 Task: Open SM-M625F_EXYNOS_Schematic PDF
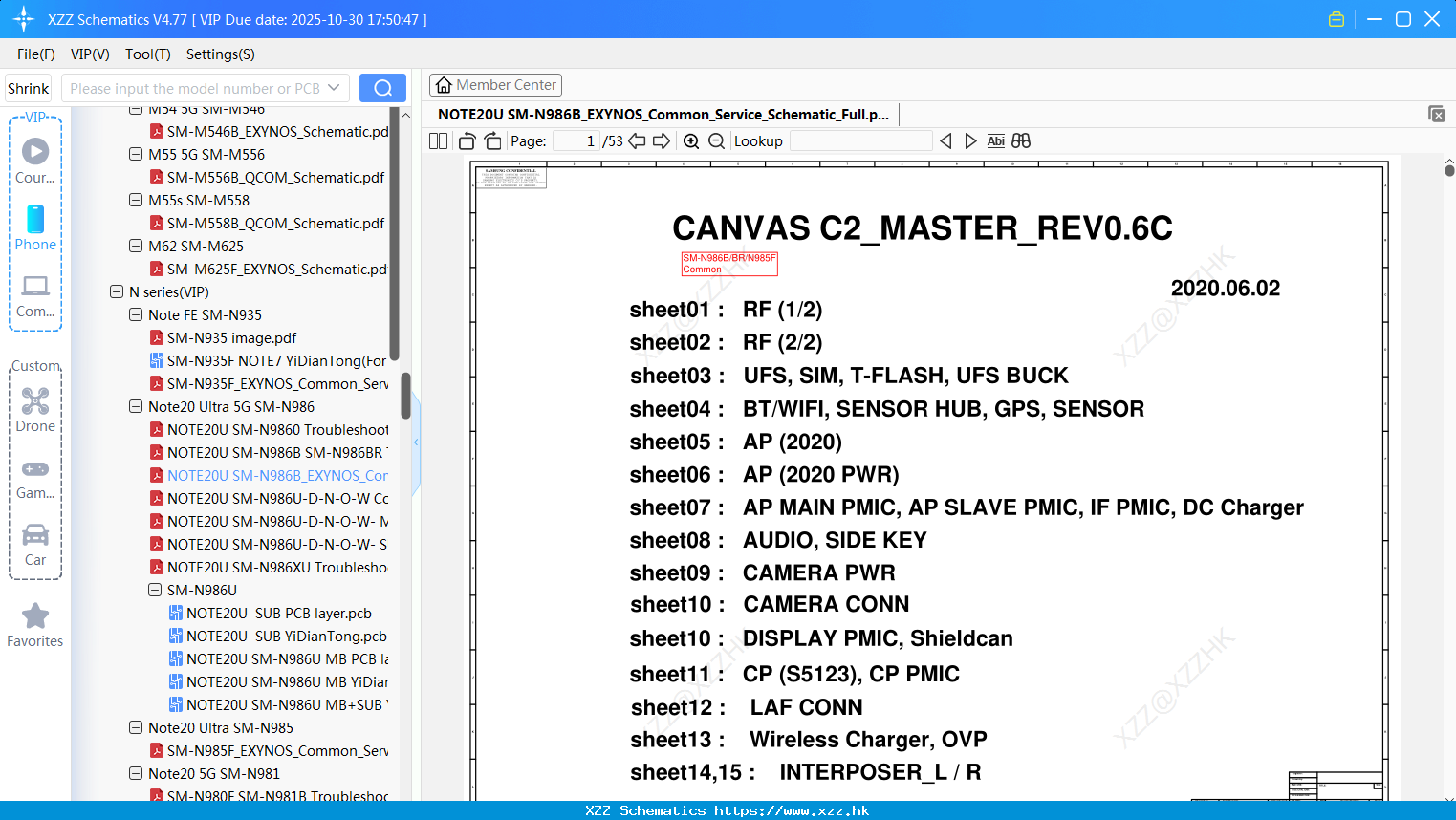269,269
